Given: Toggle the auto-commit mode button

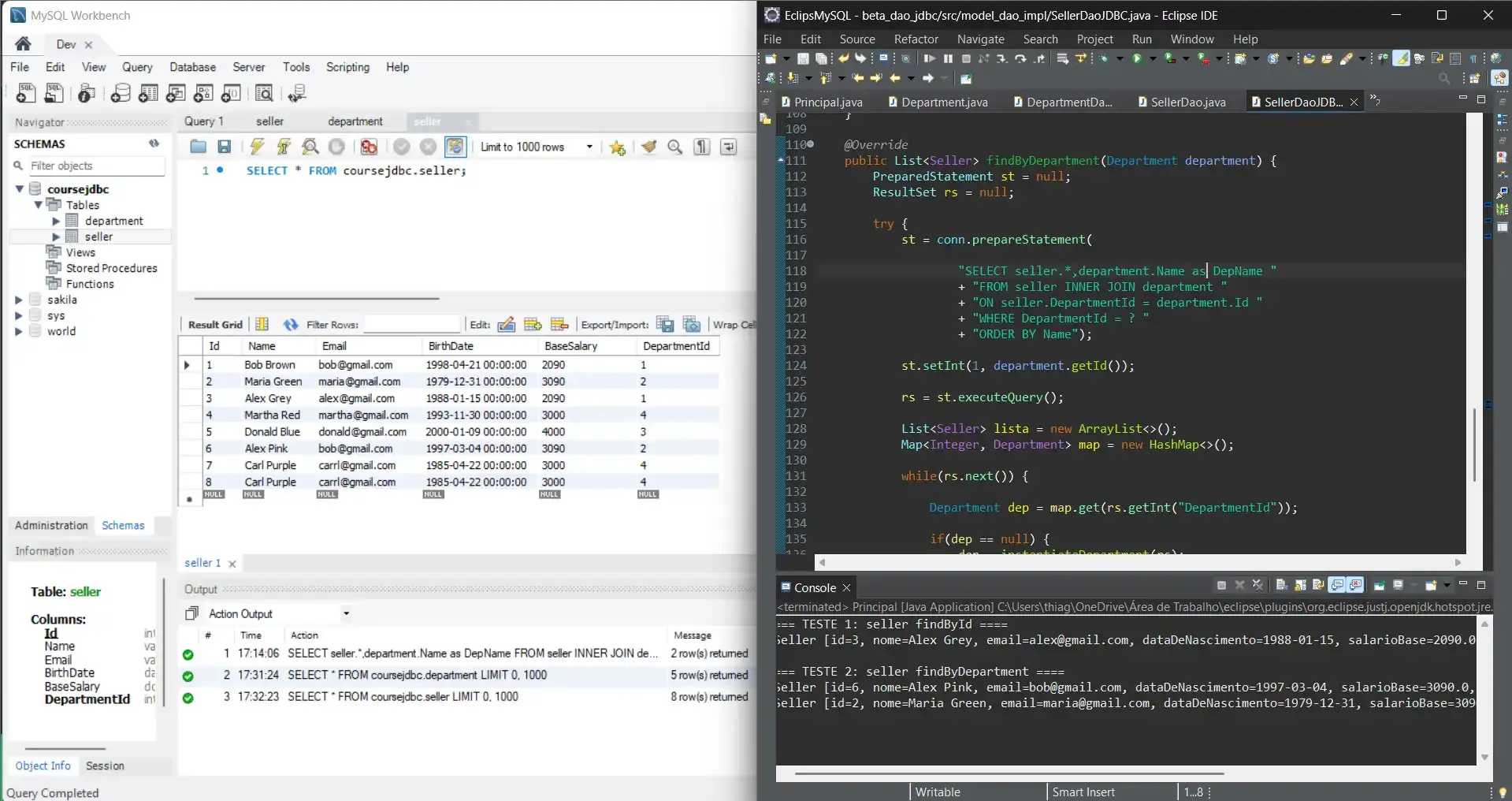Looking at the screenshot, I should [x=455, y=147].
